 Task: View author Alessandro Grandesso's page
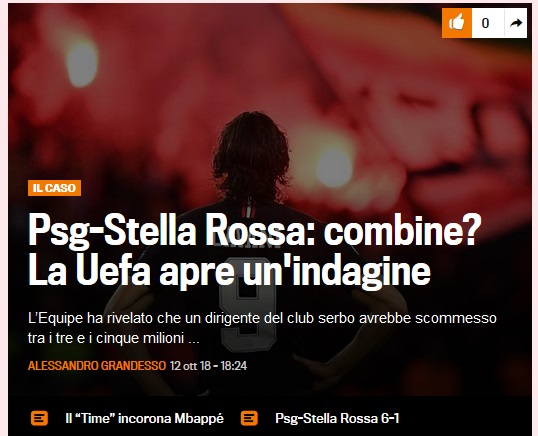97,366
